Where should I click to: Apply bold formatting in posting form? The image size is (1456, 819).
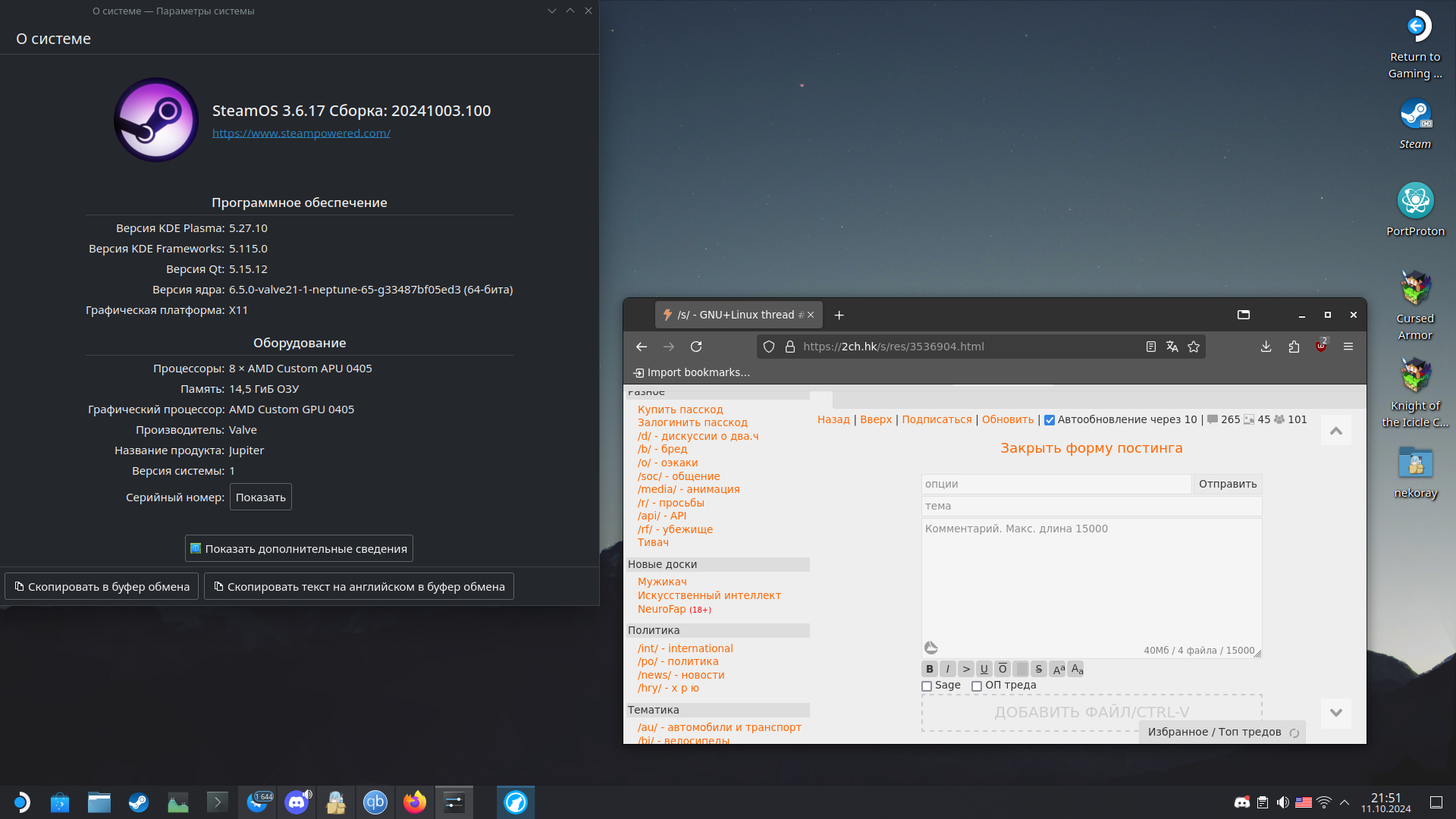929,669
